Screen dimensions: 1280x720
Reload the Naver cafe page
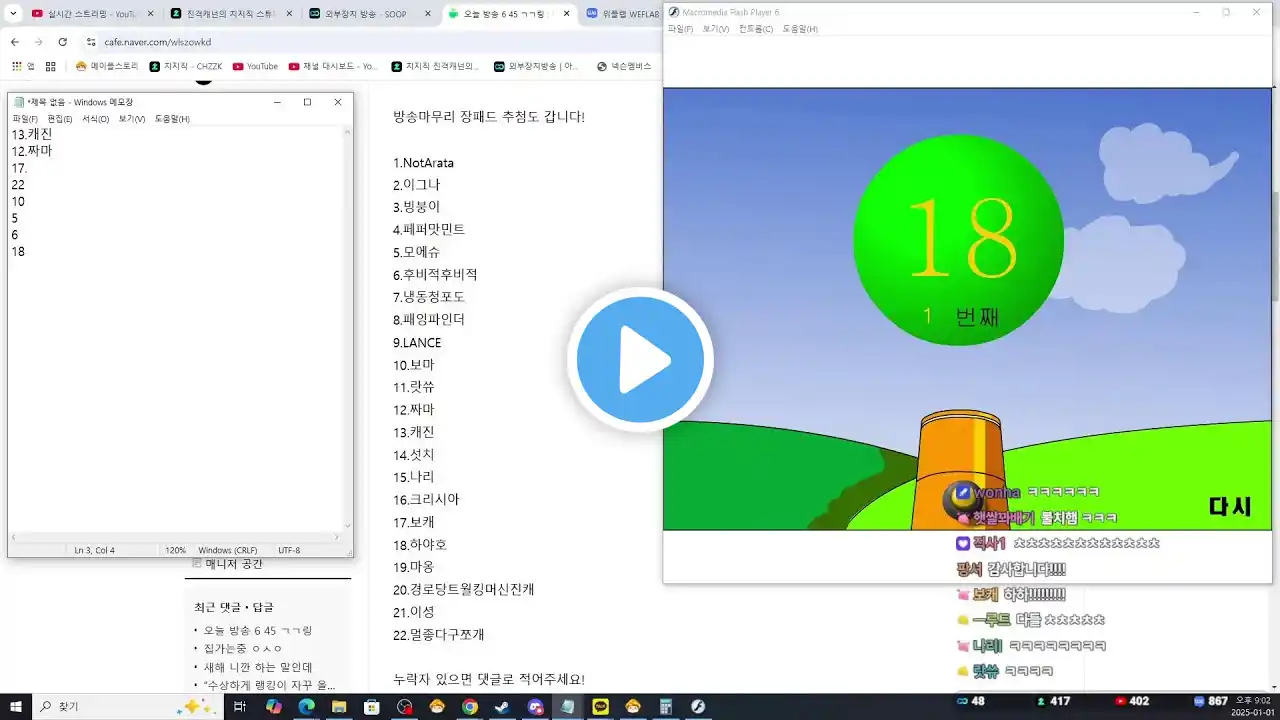[62, 42]
